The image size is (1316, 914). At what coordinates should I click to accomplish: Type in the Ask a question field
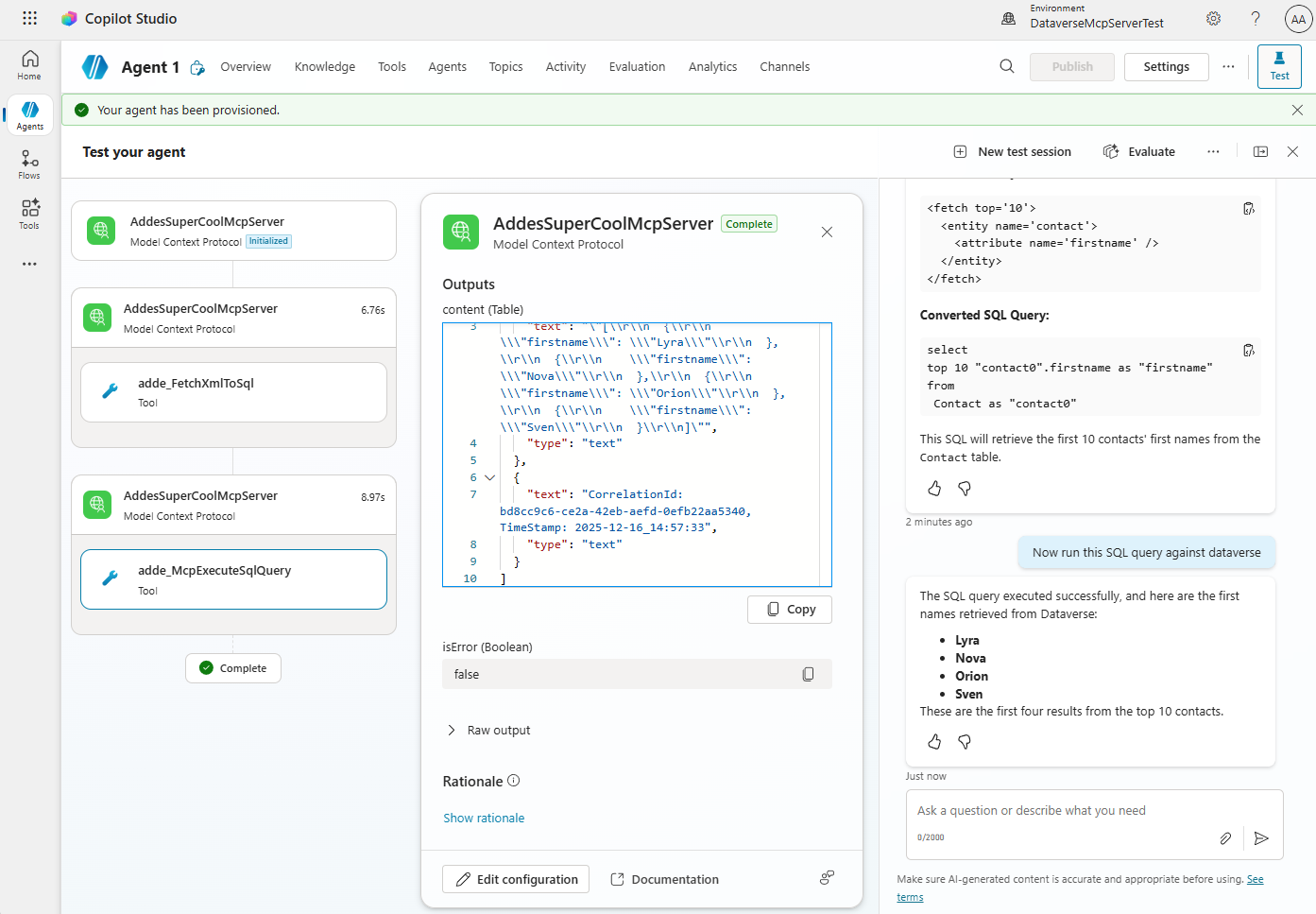1058,811
